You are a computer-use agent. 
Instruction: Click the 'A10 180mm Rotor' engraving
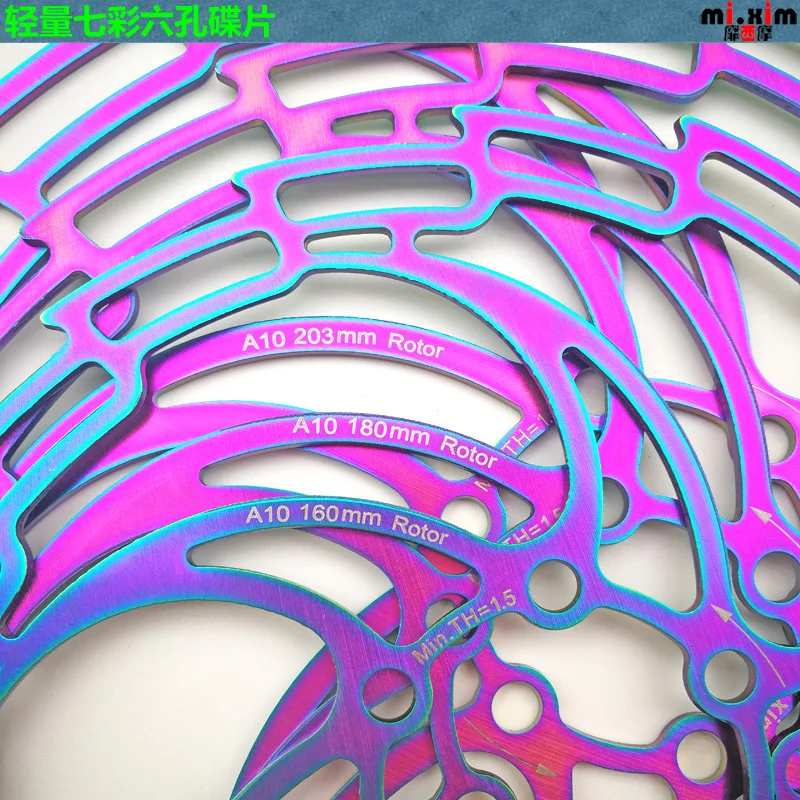point(394,440)
